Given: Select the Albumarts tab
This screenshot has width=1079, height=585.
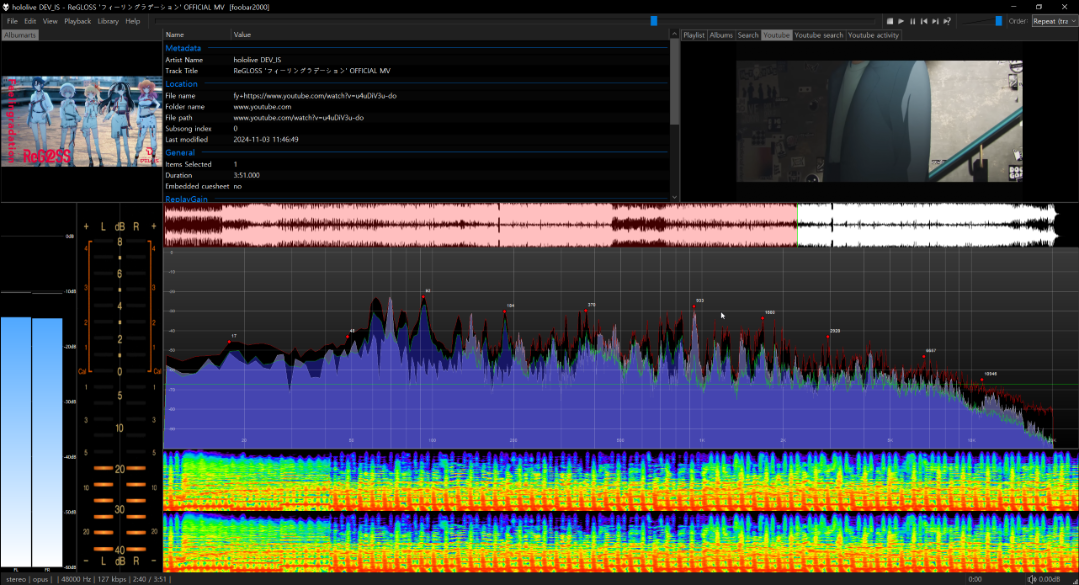Looking at the screenshot, I should coord(20,35).
